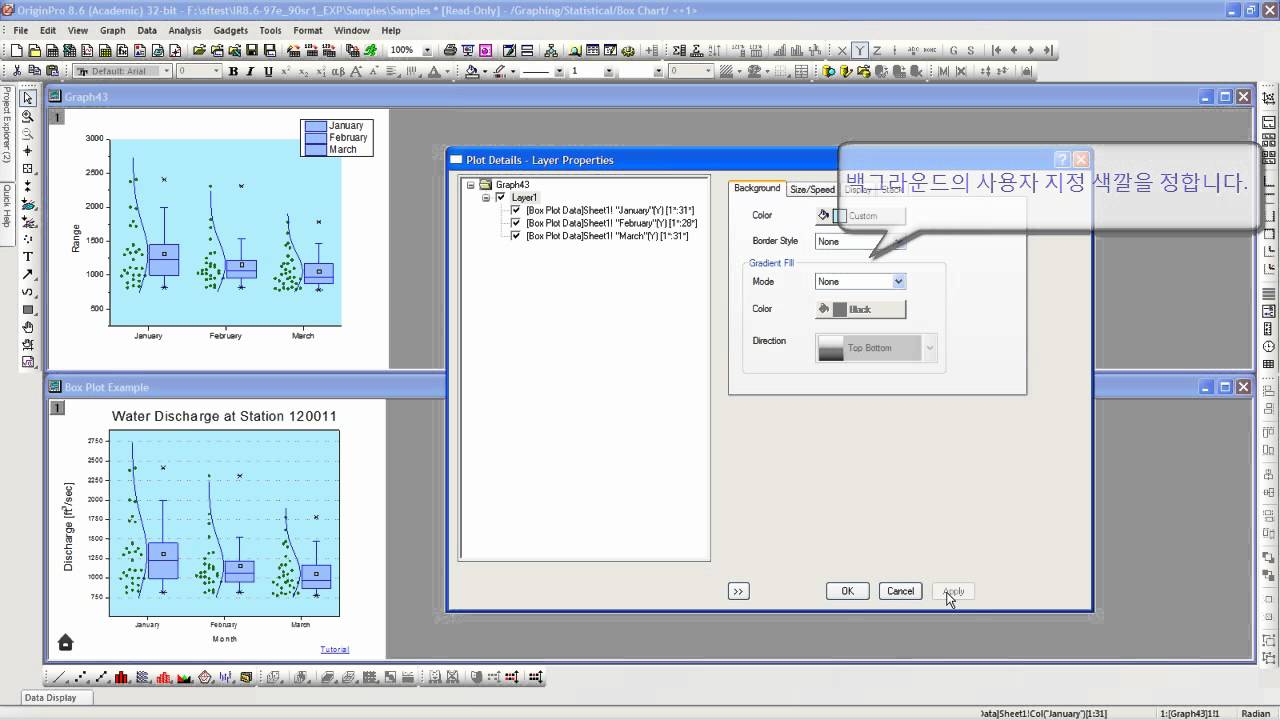The height and width of the screenshot is (720, 1280).
Task: Toggle checkbox for the "January"(Y) plot
Action: pos(516,211)
